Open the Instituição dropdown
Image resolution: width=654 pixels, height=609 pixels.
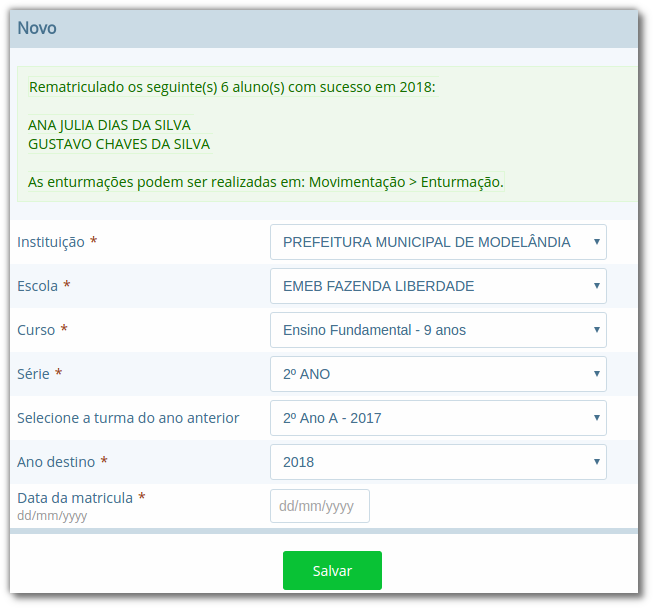(438, 242)
